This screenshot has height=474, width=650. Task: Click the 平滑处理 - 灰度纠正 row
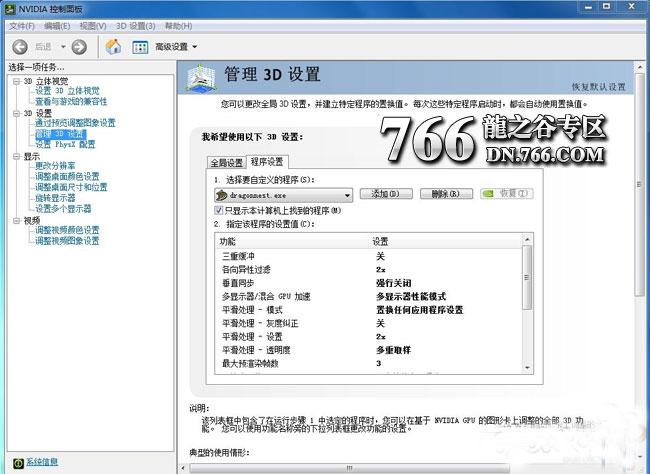coord(369,323)
